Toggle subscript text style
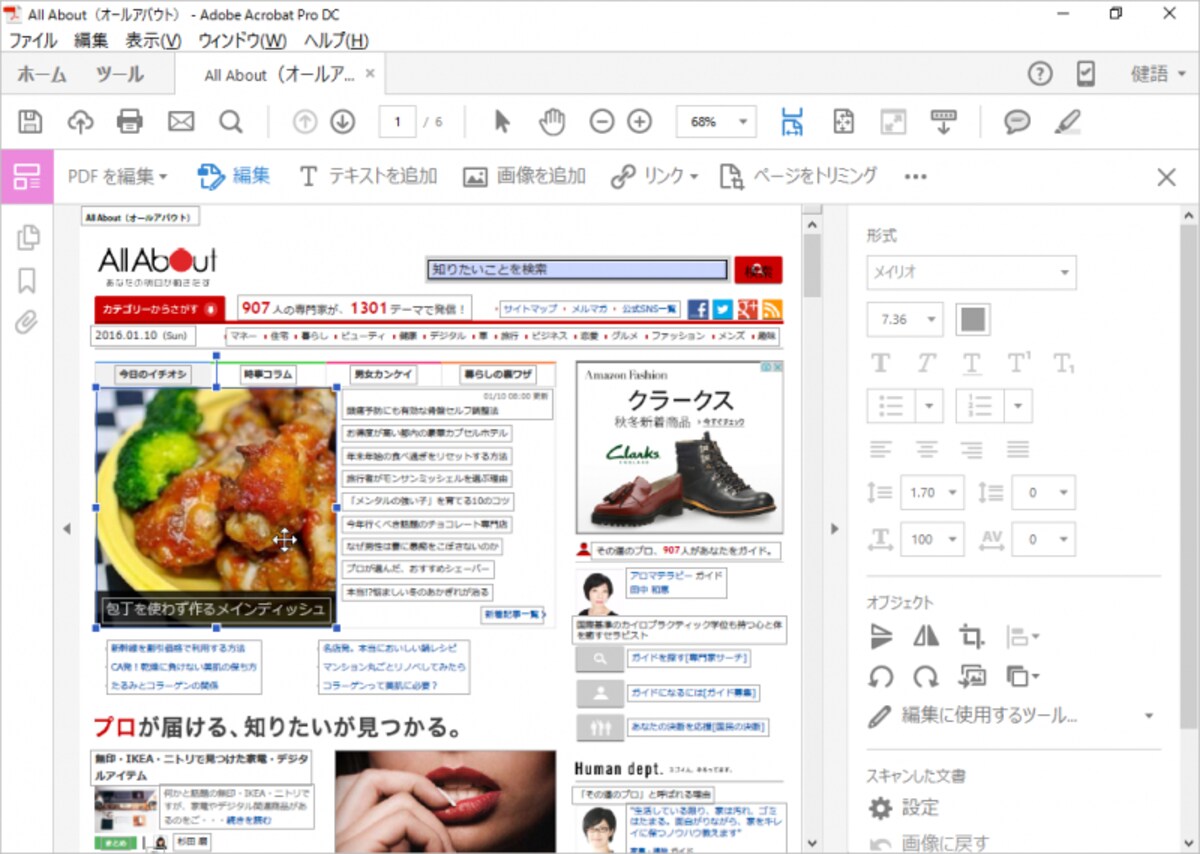This screenshot has height=854, width=1200. click(1064, 364)
